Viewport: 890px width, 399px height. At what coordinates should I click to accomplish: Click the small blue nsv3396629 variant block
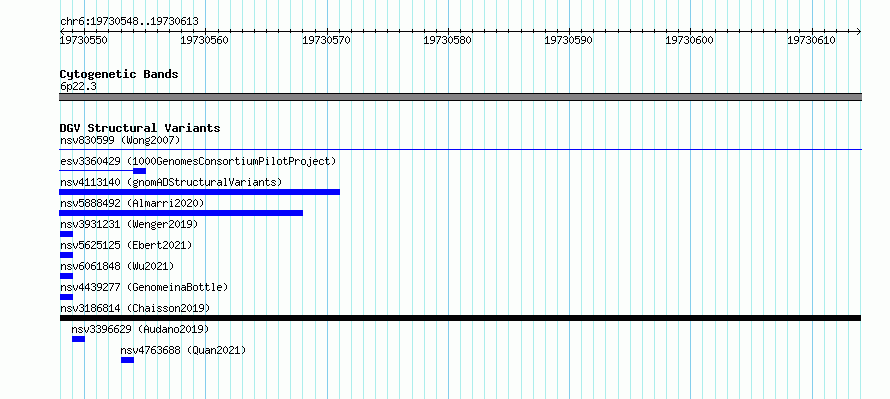(x=78, y=339)
